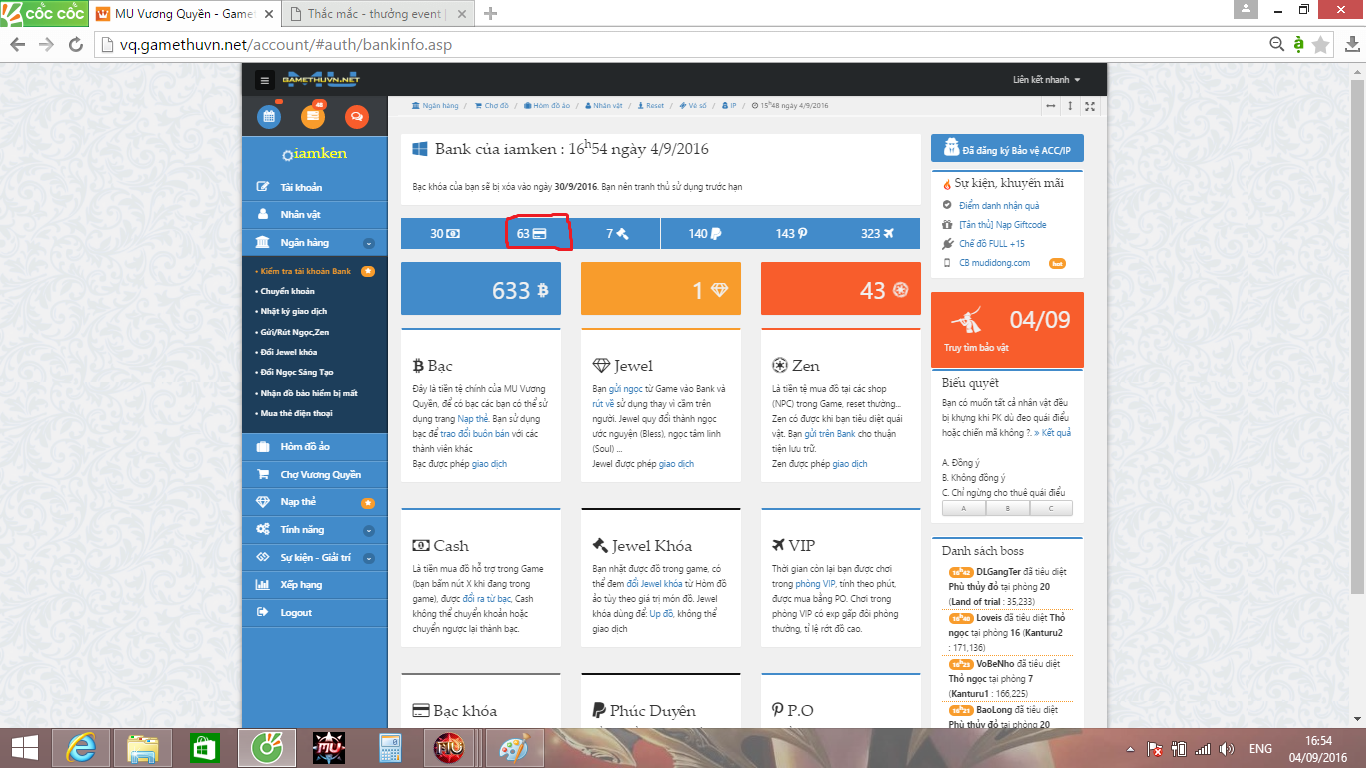Click the fullscreen expand icon
Viewport: 1366px width, 768px height.
[x=1090, y=106]
